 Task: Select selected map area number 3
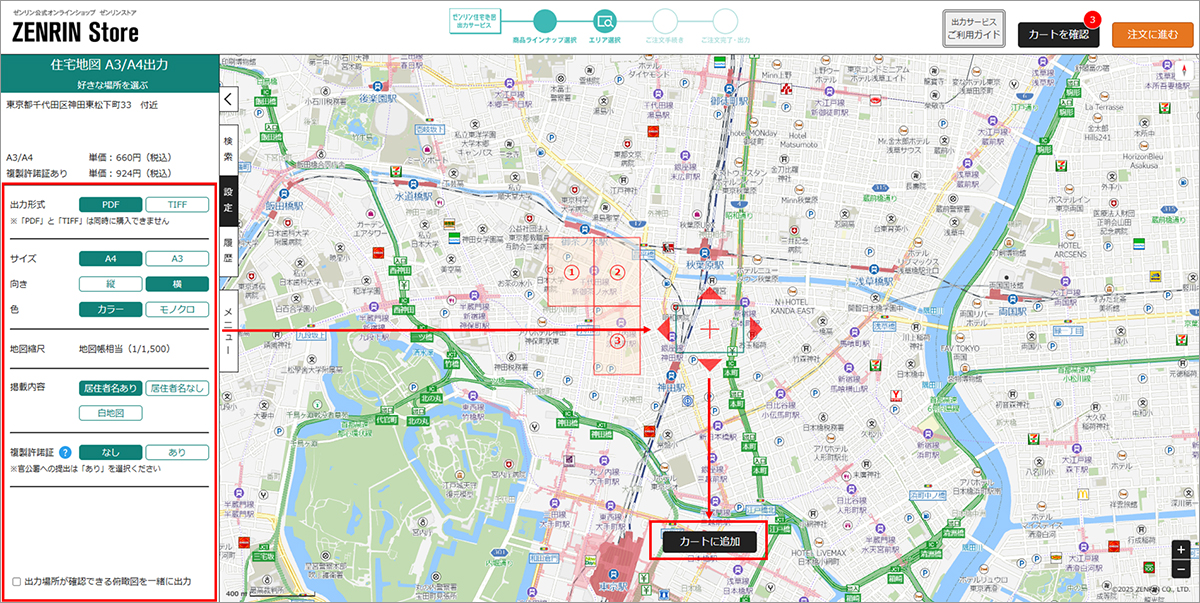click(618, 342)
